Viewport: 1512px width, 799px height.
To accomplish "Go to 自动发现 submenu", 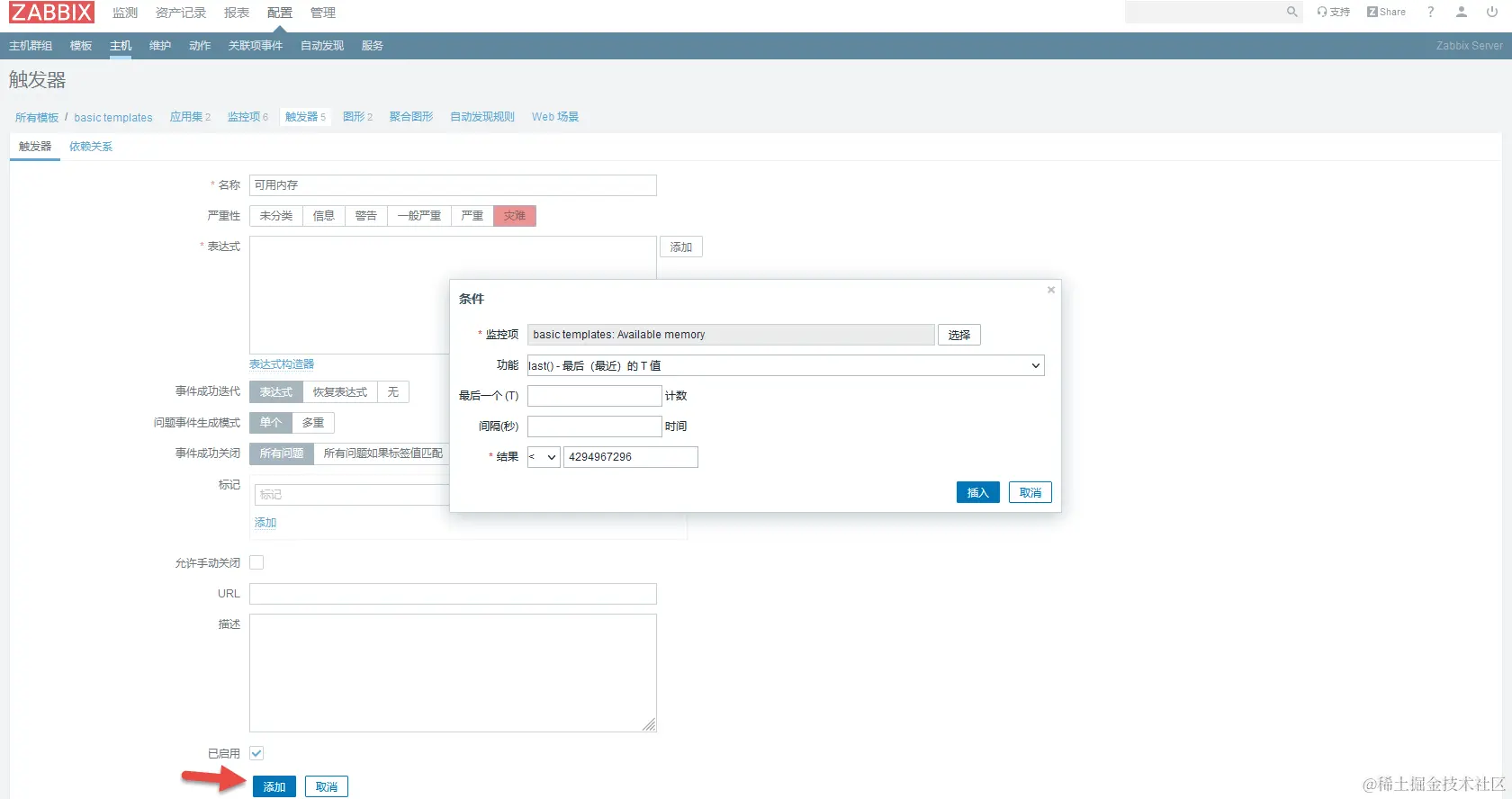I will point(322,46).
